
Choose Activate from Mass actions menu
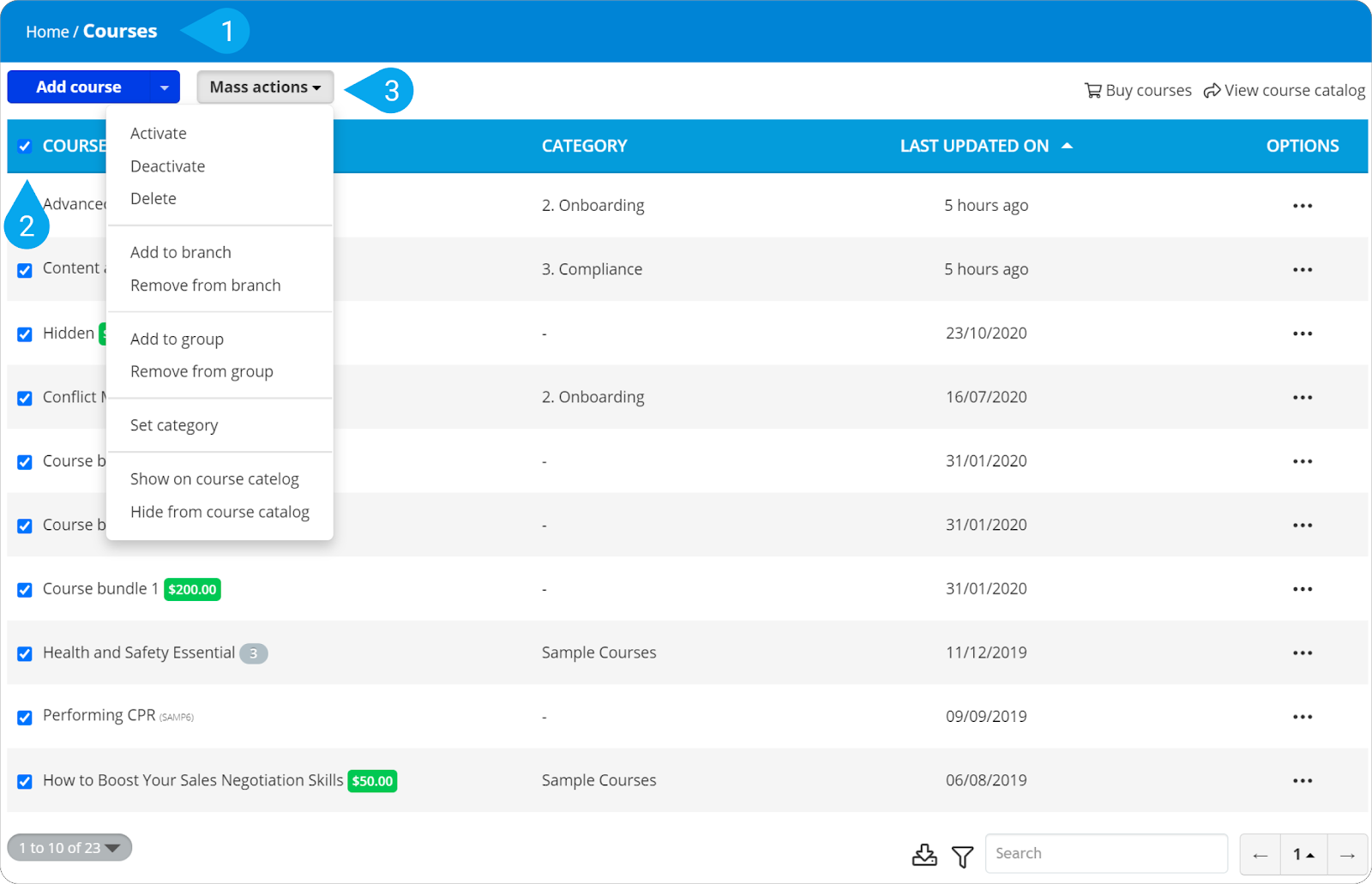click(159, 134)
